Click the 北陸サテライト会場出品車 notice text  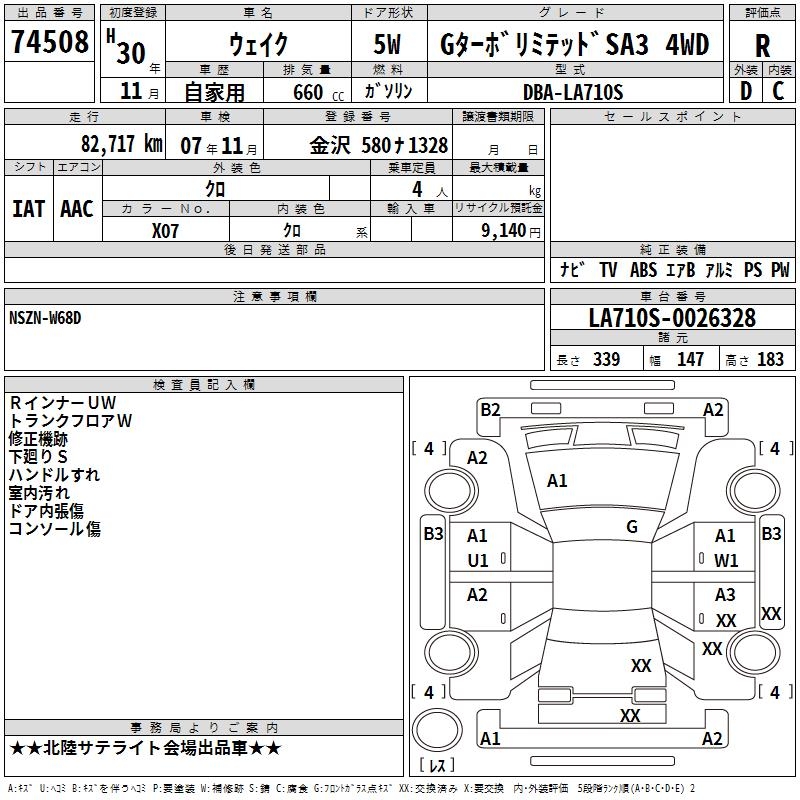(145, 748)
